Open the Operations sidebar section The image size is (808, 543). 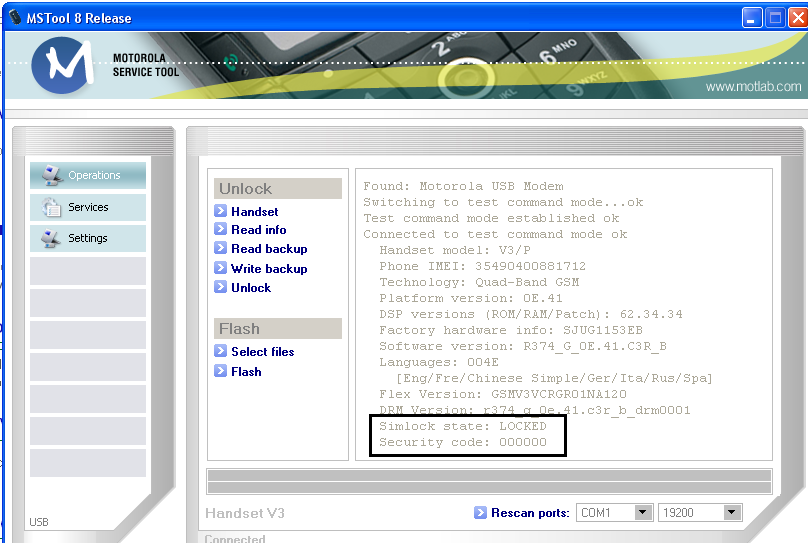click(x=88, y=175)
